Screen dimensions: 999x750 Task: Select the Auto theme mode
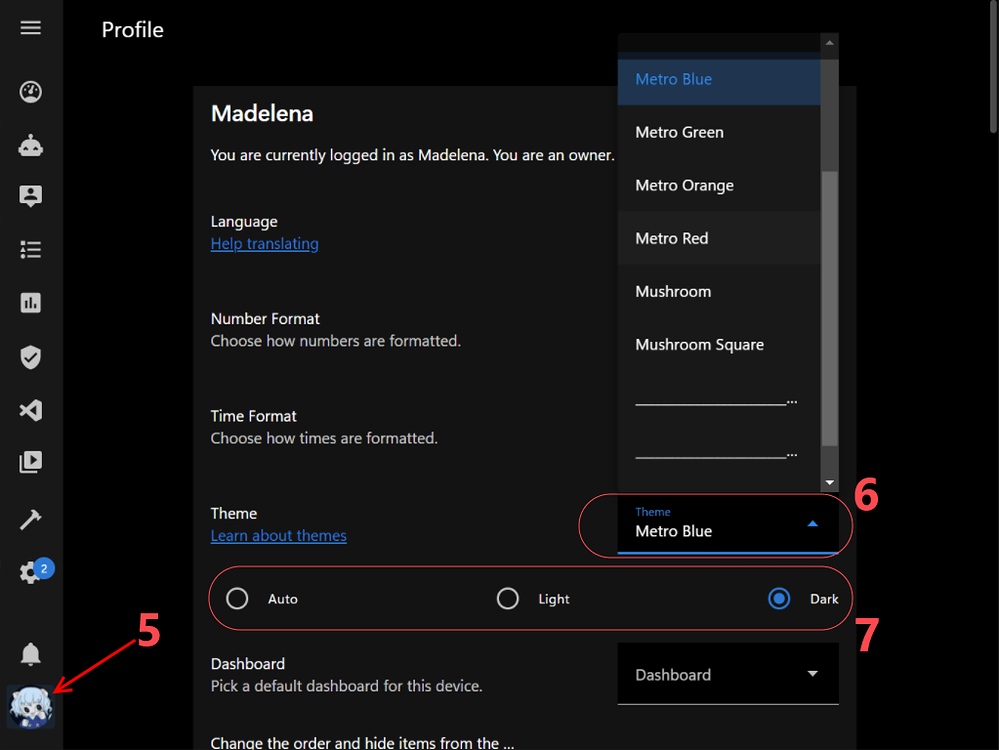[237, 599]
